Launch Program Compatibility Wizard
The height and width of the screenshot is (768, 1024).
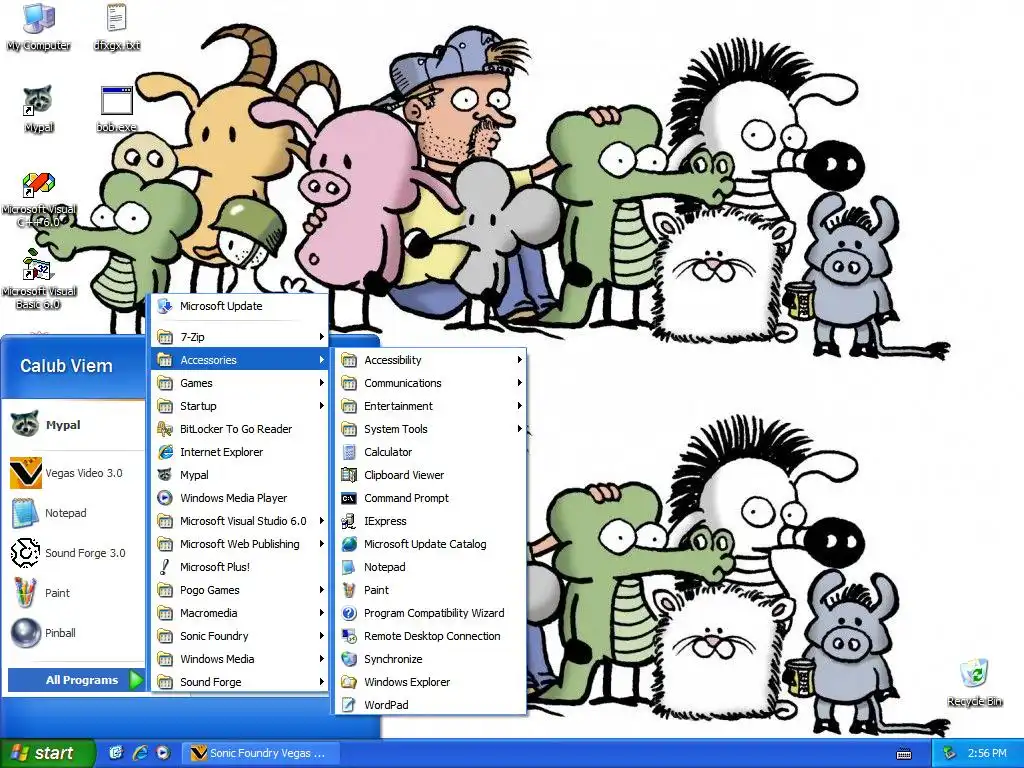point(431,613)
